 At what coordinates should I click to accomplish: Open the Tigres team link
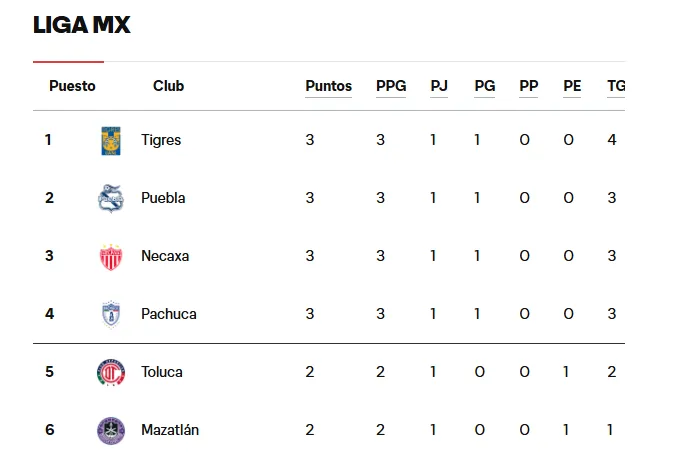(x=161, y=140)
